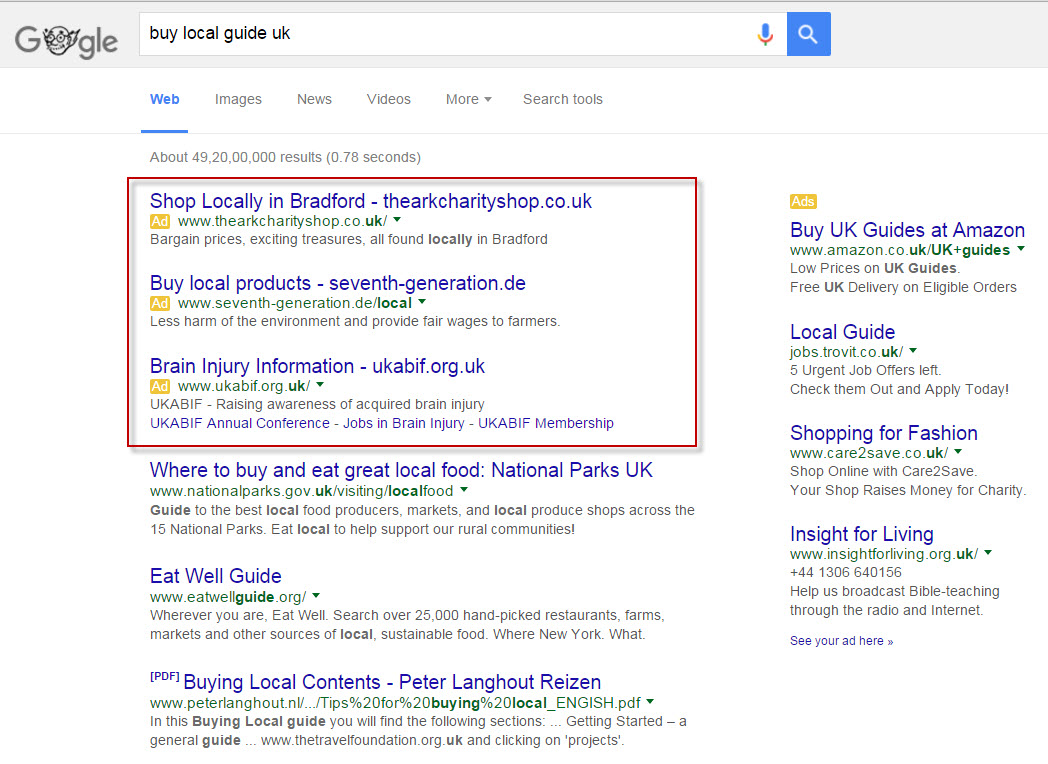Screen dimensions: 1048x764
Task: Switch to the Web tab
Action: click(x=164, y=99)
